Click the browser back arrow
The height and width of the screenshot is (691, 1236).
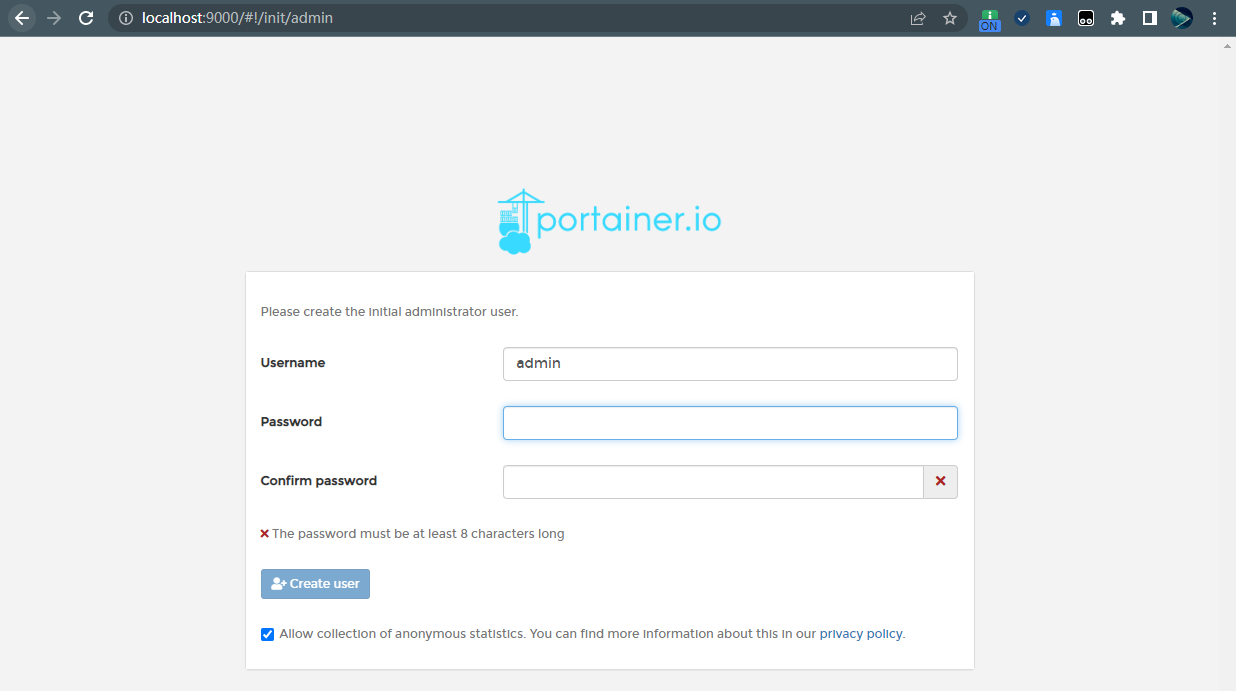22,18
